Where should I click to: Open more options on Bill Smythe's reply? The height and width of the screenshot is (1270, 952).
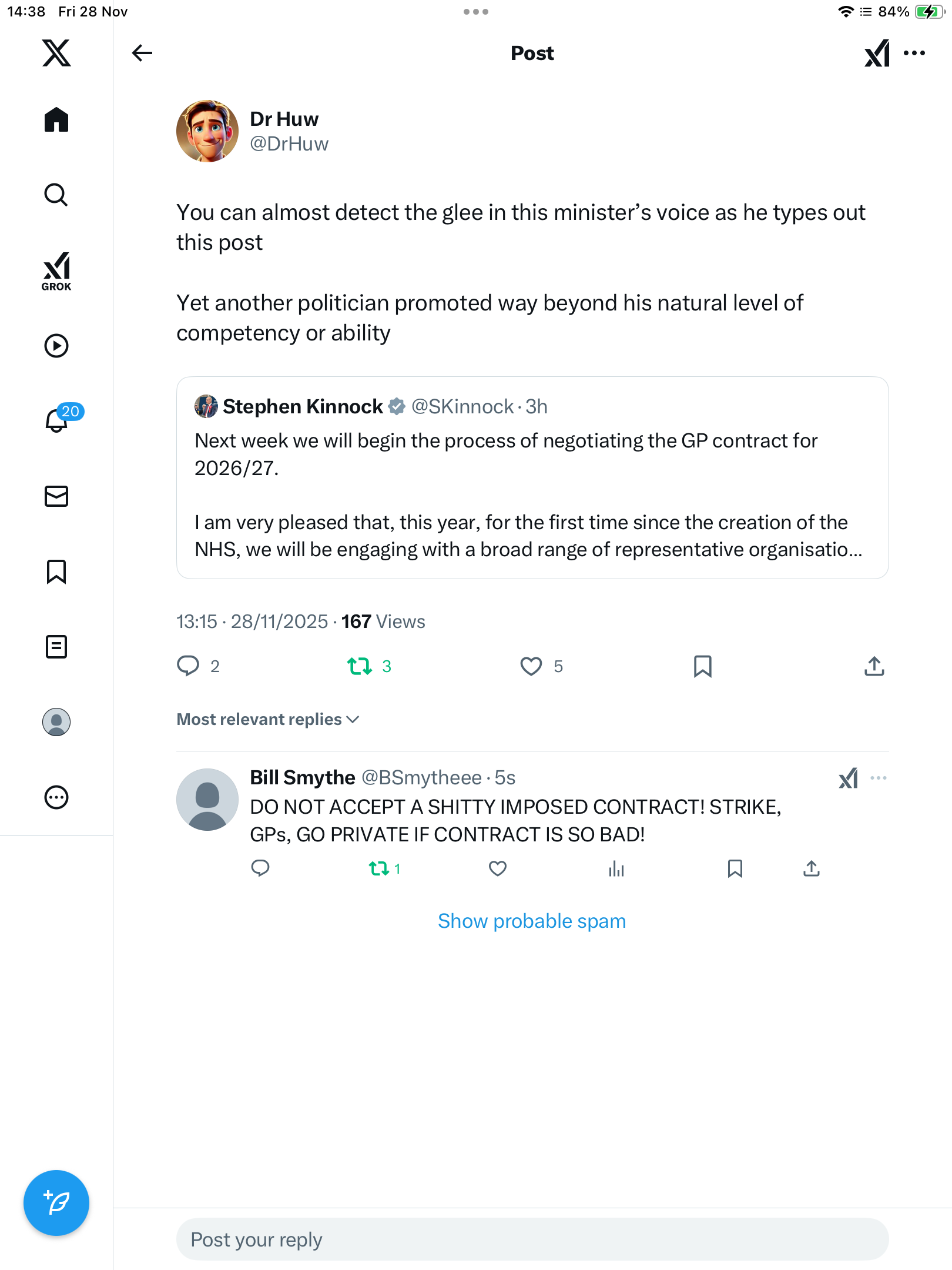pos(879,778)
